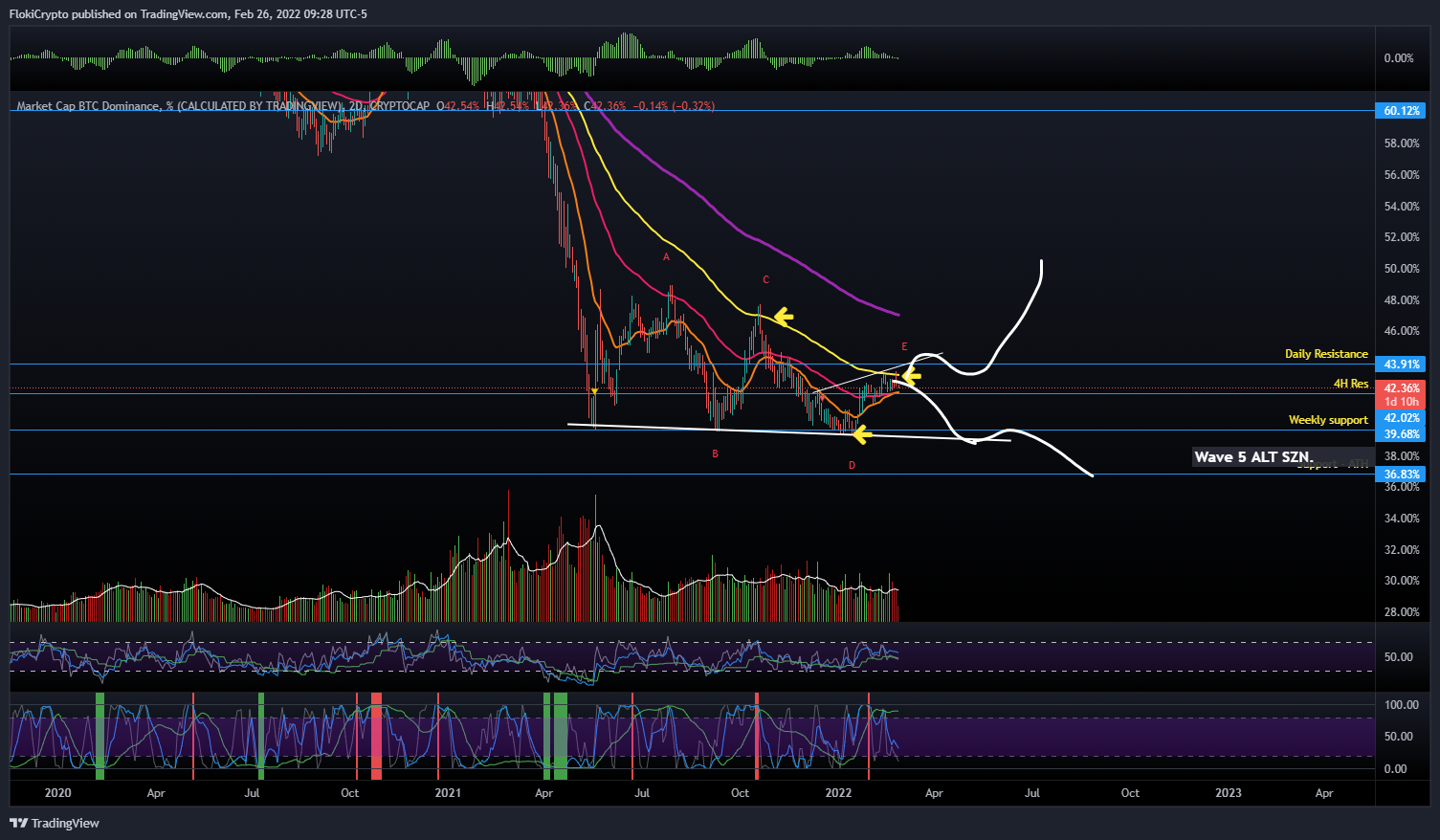This screenshot has height=840, width=1440.
Task: Select the yellow arrow beside wave C peak
Action: (785, 316)
